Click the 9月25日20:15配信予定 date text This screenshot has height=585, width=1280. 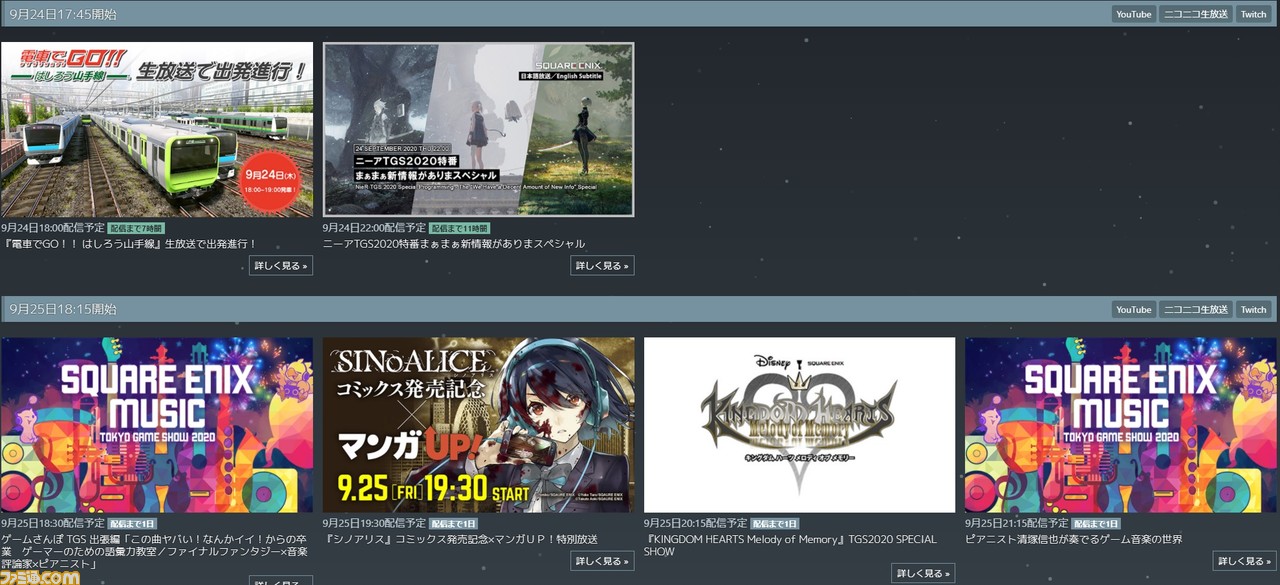point(695,523)
